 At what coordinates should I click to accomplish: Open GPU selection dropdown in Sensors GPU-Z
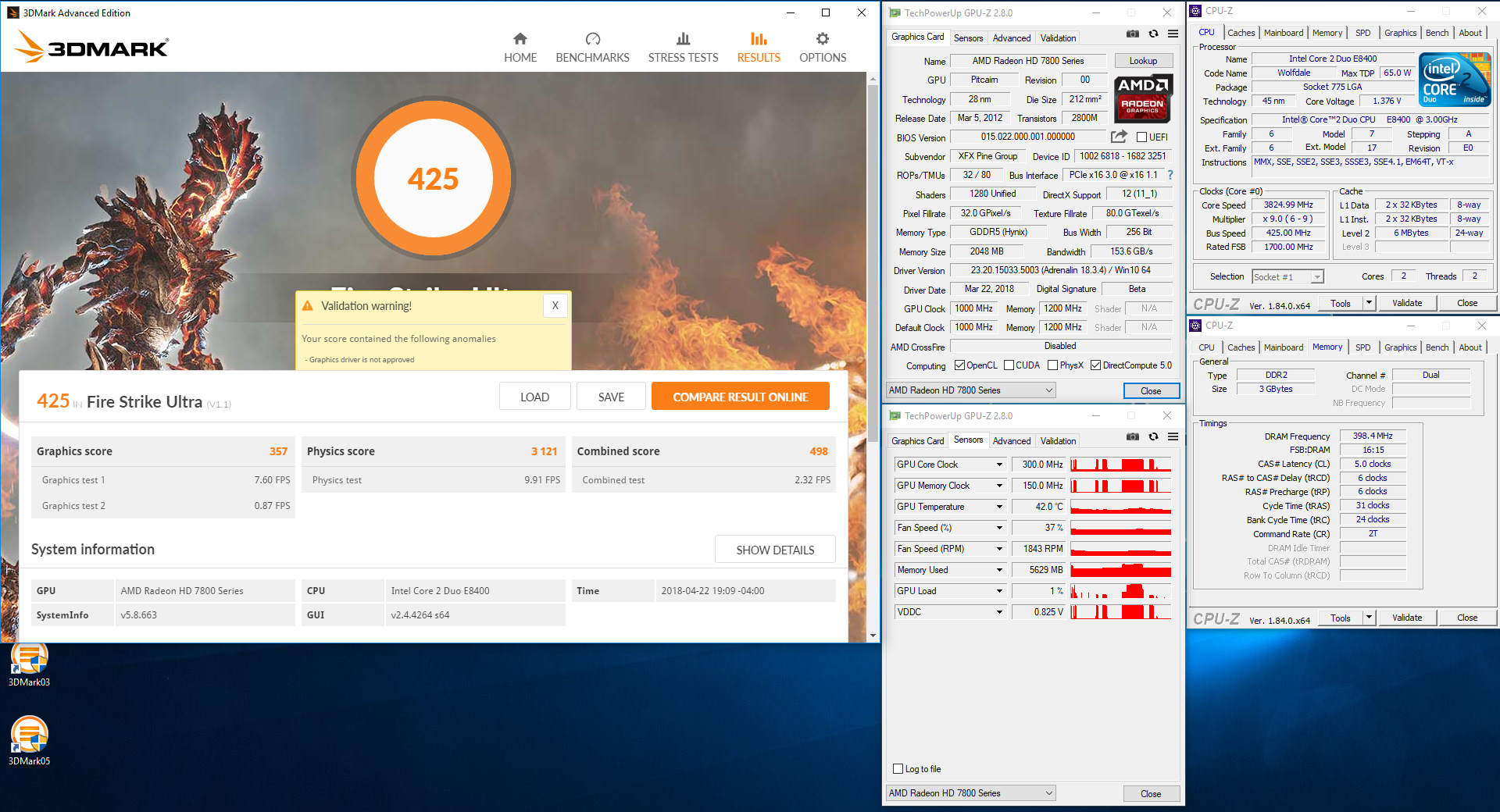[971, 793]
